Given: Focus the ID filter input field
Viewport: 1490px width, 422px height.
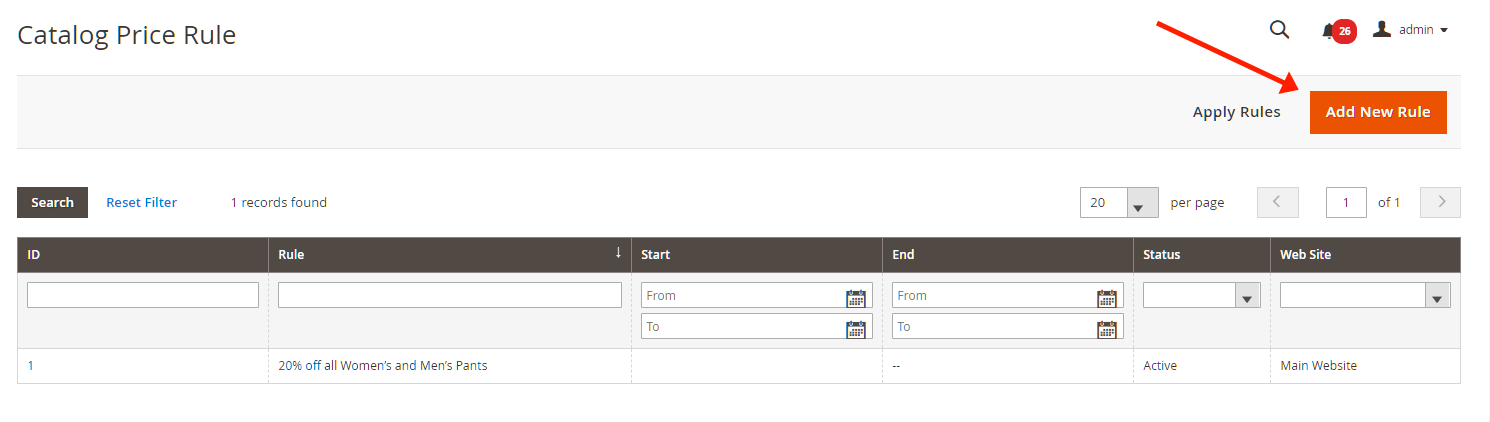Looking at the screenshot, I should pyautogui.click(x=143, y=295).
